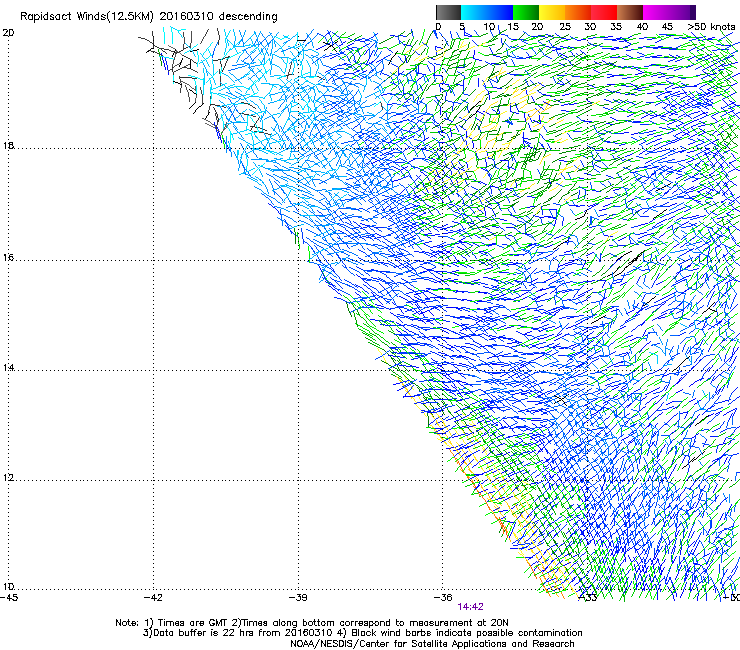Click the longitude label '-42'
This screenshot has width=740, height=650.
(153, 598)
